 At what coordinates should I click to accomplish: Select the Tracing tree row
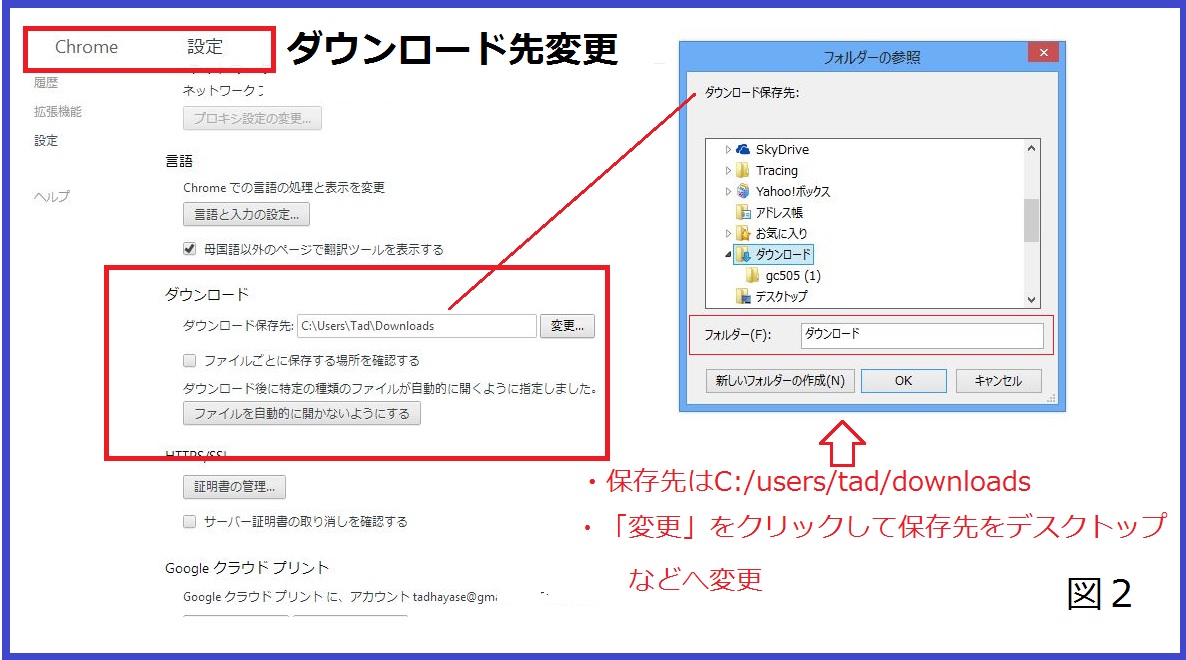[777, 171]
